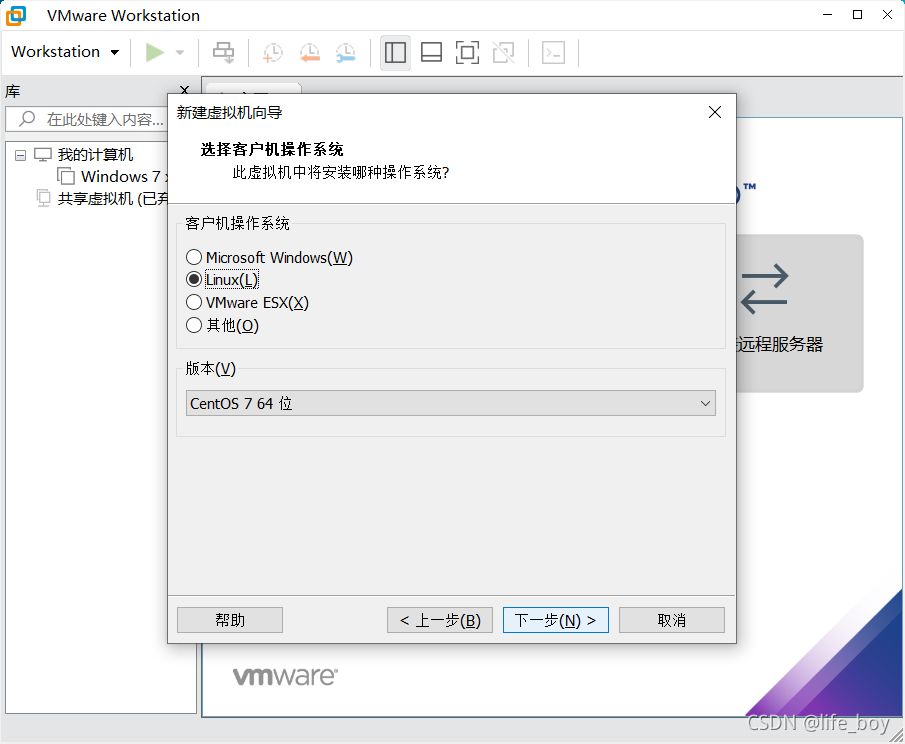Collapse the 我的计算机 tree node
This screenshot has height=744, width=905.
[x=20, y=155]
